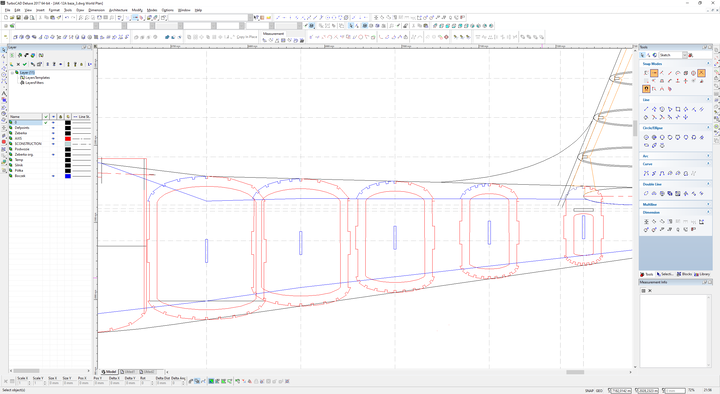Click the red color swatch of AXIS layer
This screenshot has width=720, height=394.
[68, 138]
